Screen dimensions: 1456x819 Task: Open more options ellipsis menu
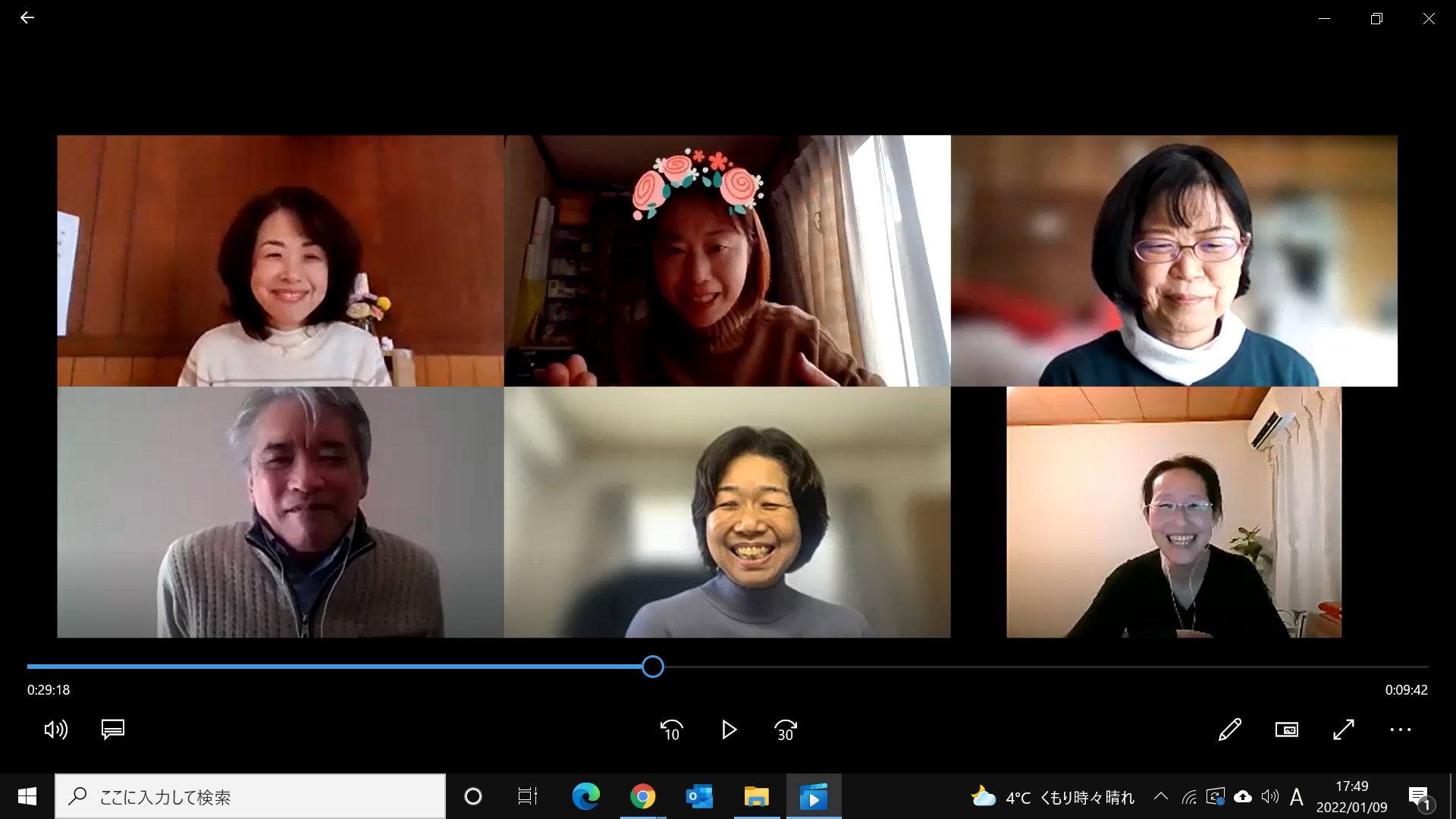click(1401, 730)
